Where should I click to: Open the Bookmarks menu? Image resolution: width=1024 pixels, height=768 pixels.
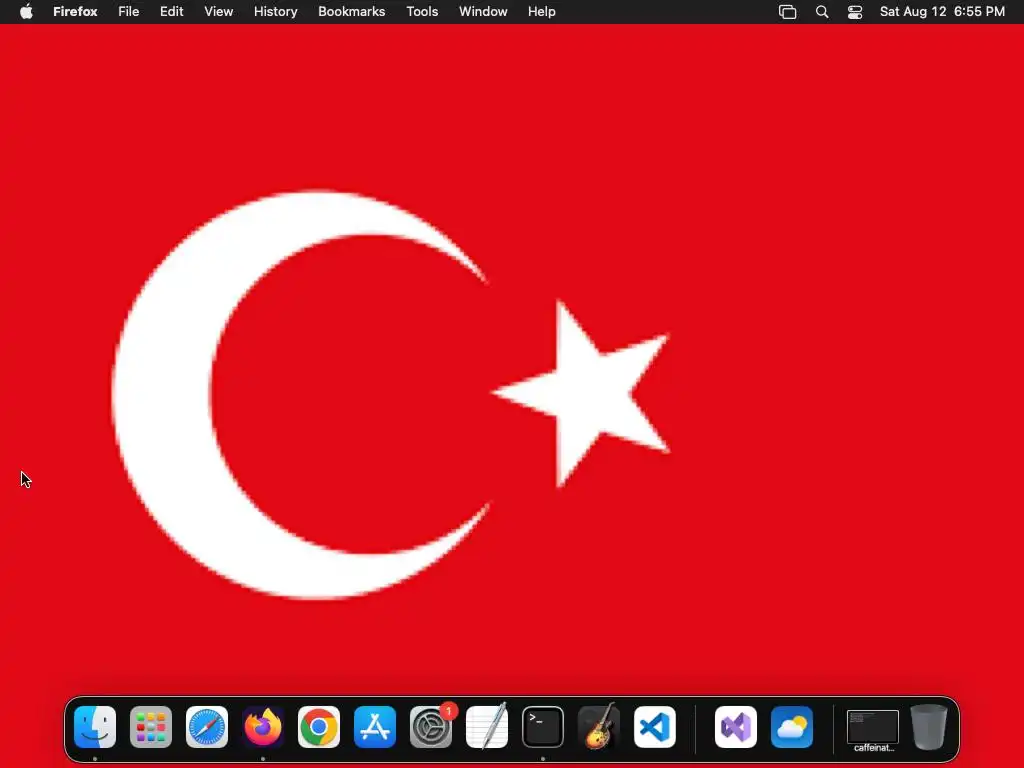pos(351,12)
